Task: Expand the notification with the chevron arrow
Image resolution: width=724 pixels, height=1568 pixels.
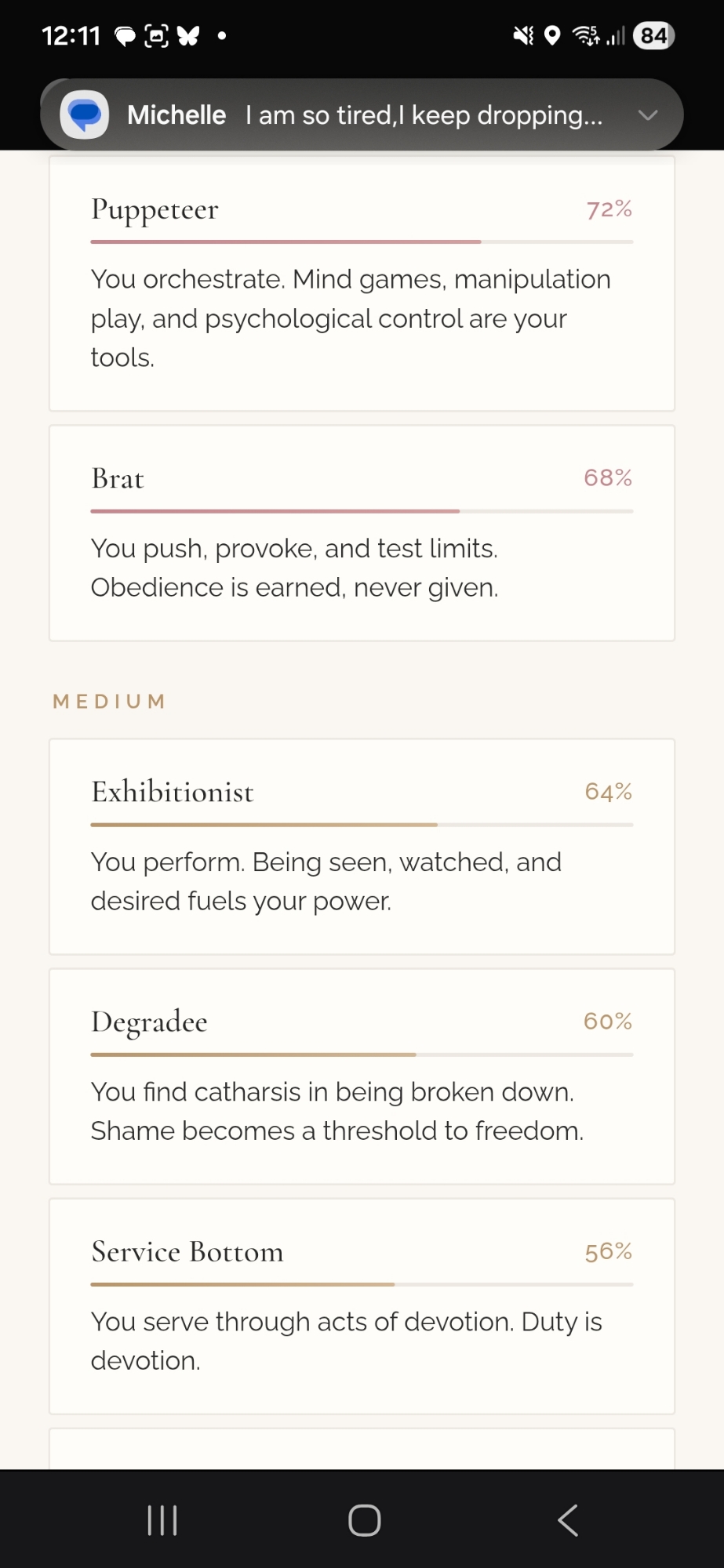Action: click(x=648, y=115)
